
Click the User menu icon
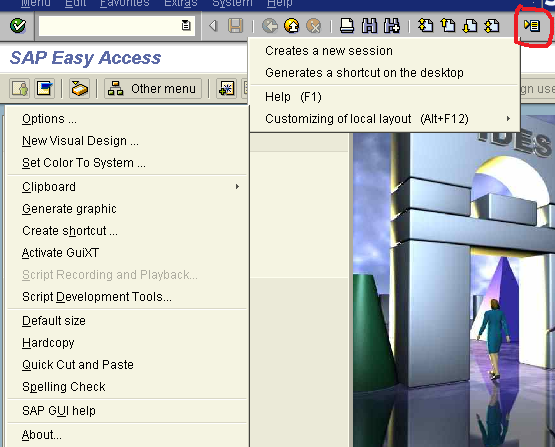pyautogui.click(x=19, y=88)
